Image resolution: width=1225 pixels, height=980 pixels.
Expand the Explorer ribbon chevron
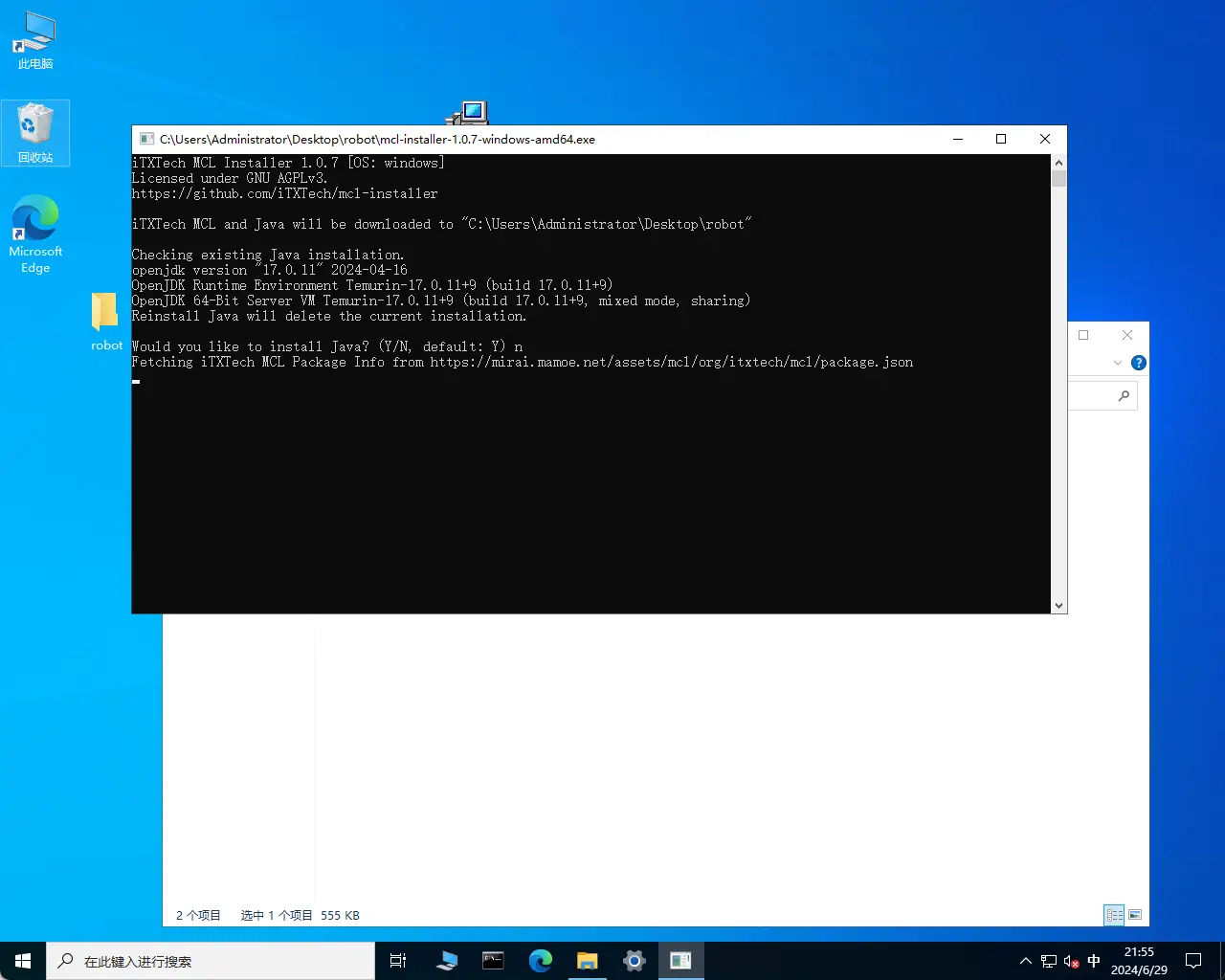[1118, 363]
